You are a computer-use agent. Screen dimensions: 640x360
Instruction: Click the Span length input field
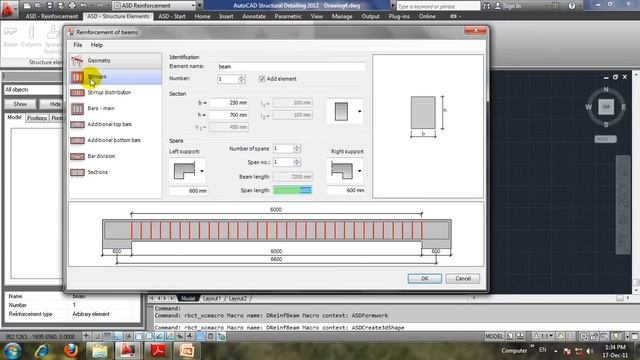point(293,190)
